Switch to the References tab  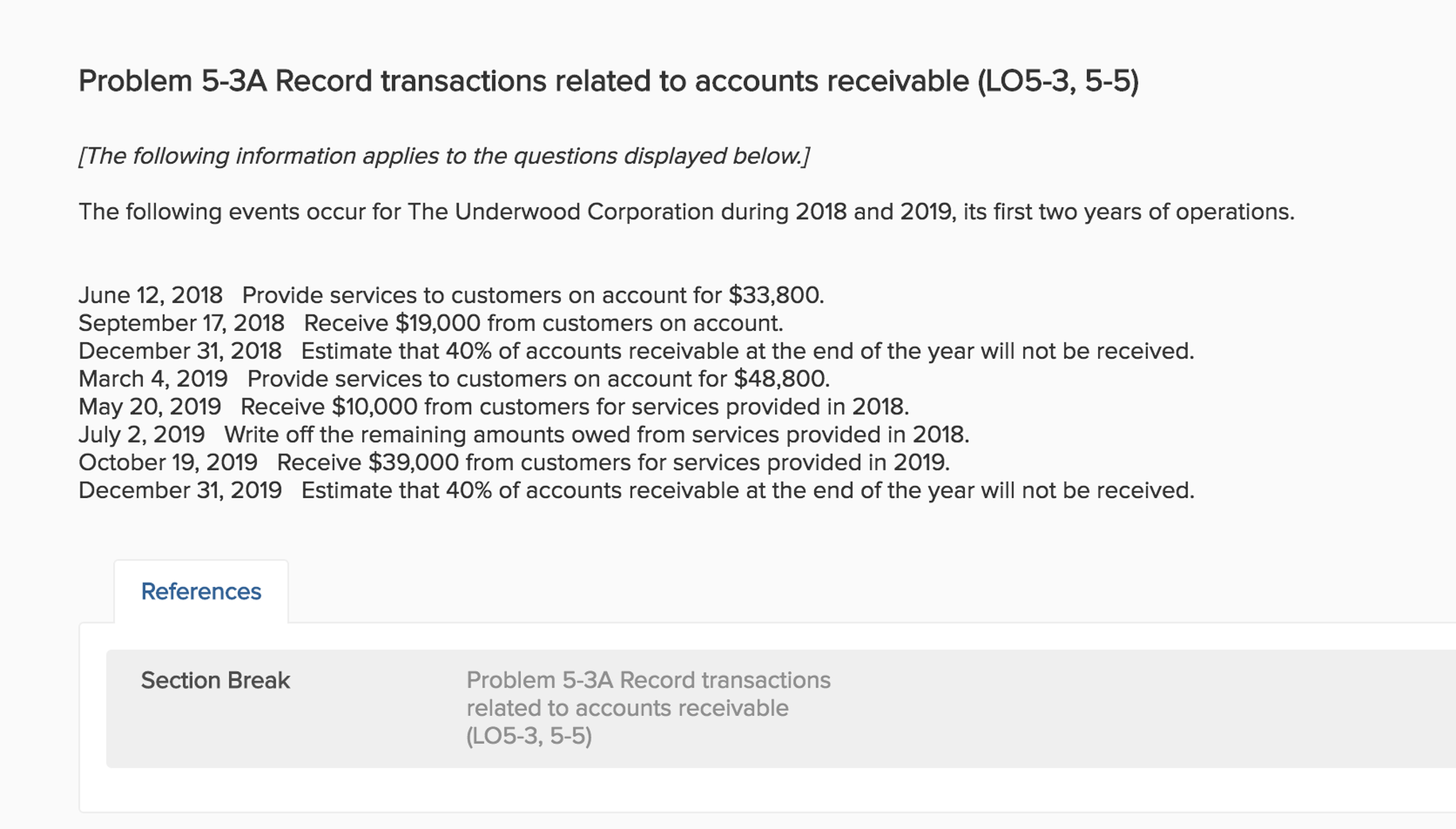201,591
